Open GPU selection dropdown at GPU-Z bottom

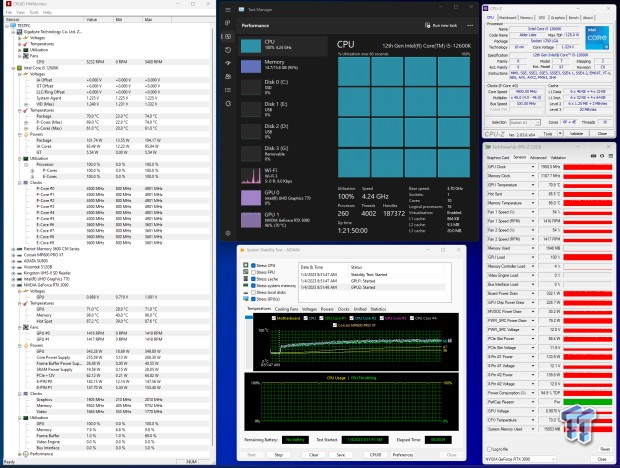(x=521, y=459)
